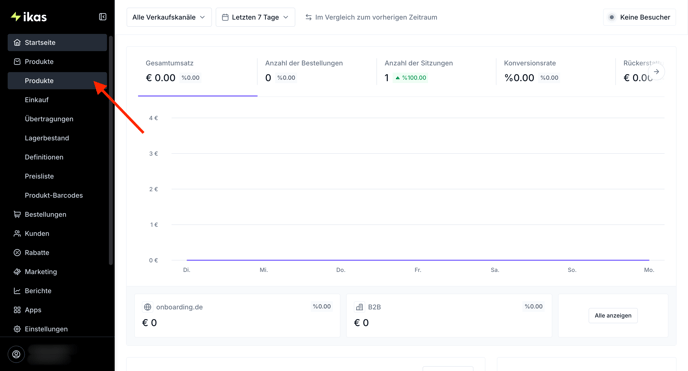The height and width of the screenshot is (371, 688).
Task: Open the user profile avatar
Action: point(16,354)
